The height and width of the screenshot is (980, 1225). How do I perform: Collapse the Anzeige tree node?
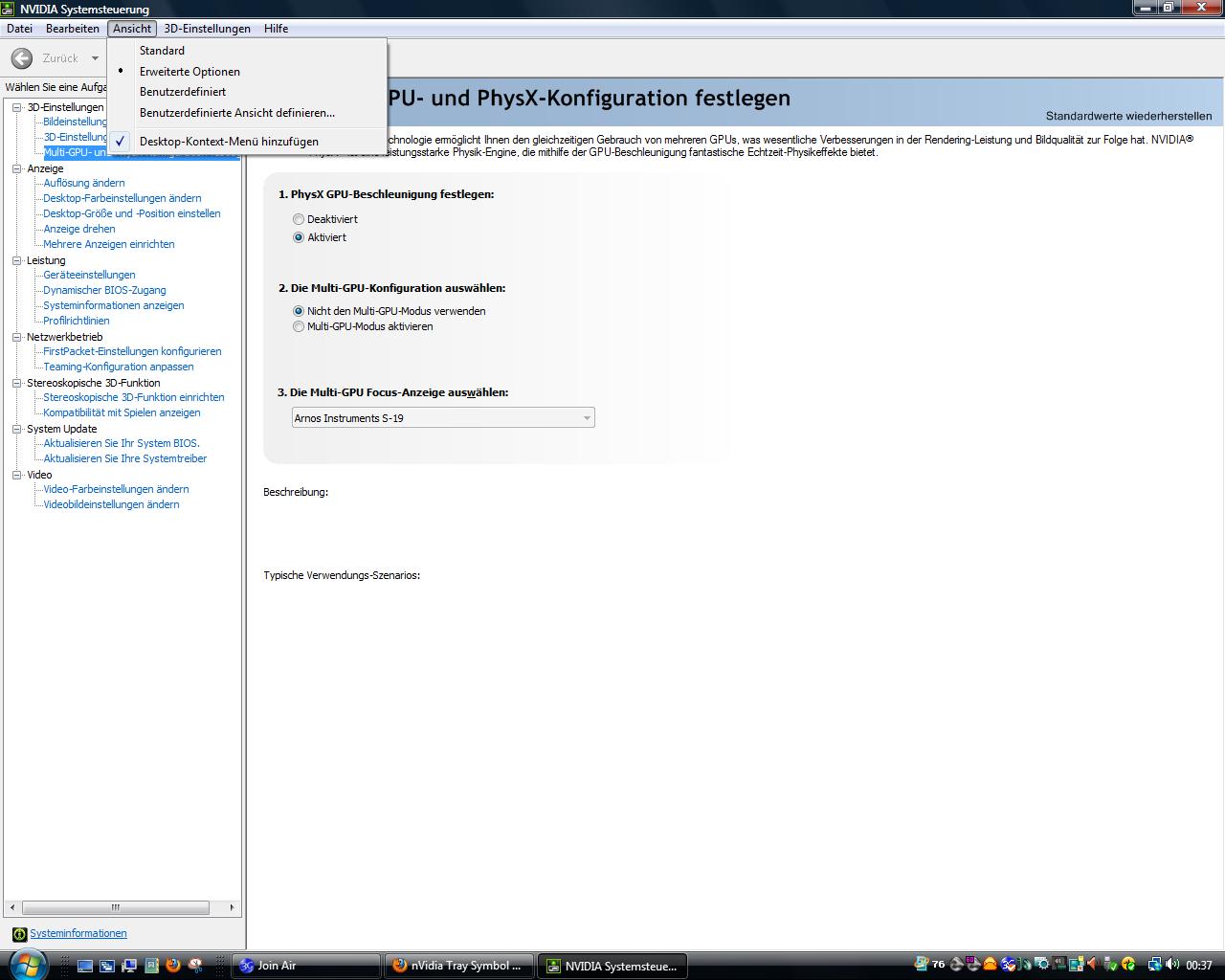coord(17,168)
